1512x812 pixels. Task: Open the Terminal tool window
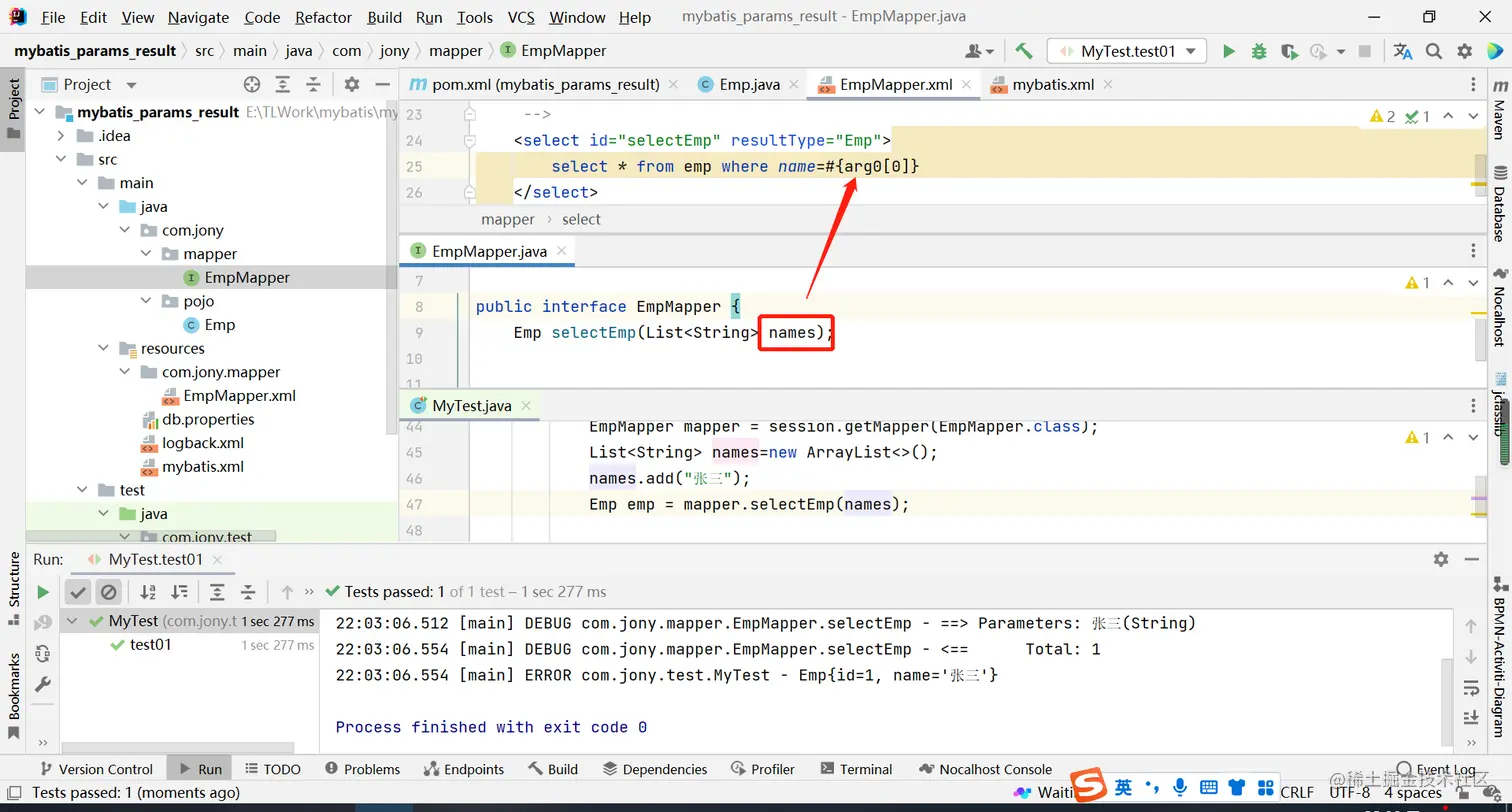[x=856, y=769]
